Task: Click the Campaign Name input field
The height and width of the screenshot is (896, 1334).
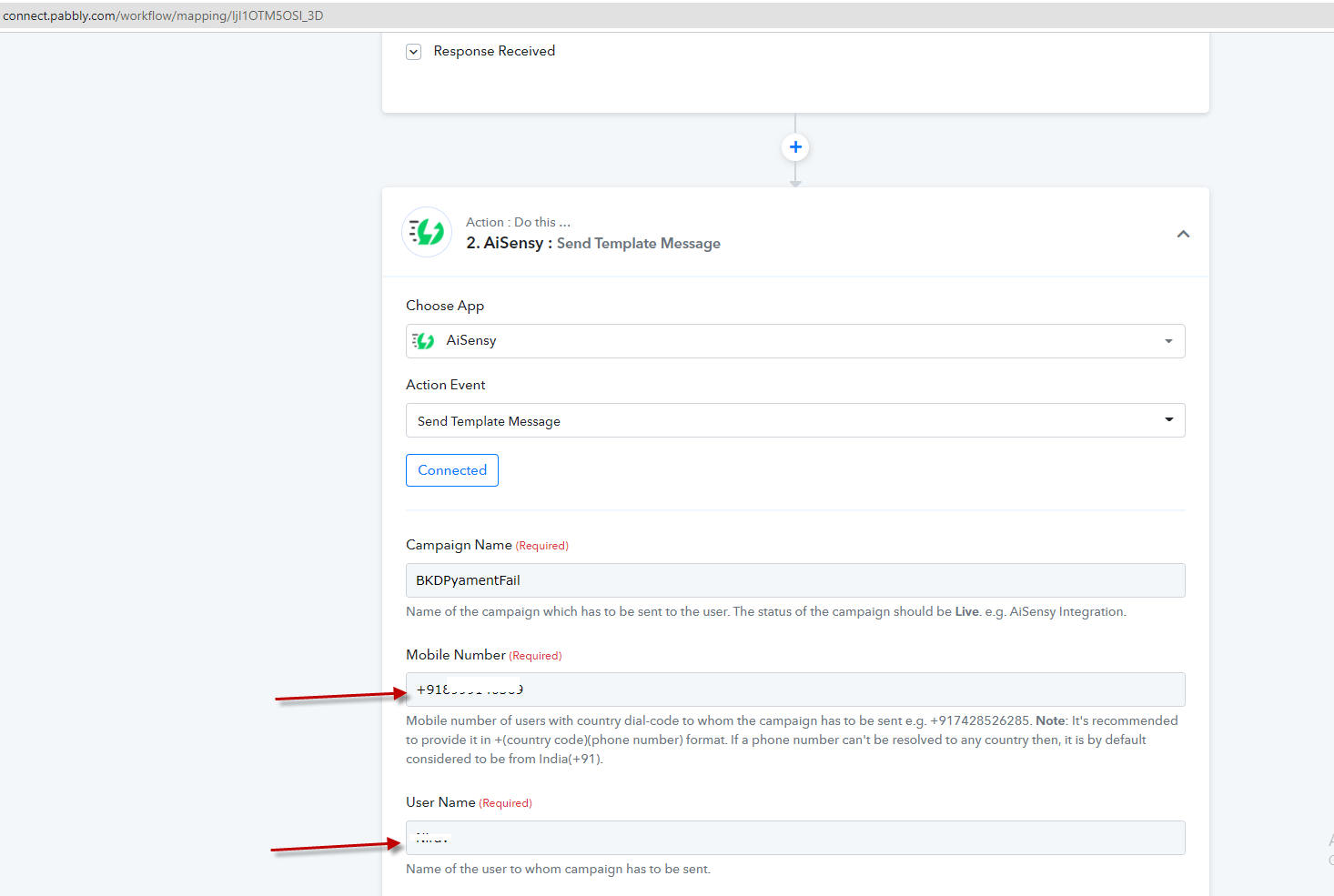Action: point(795,580)
